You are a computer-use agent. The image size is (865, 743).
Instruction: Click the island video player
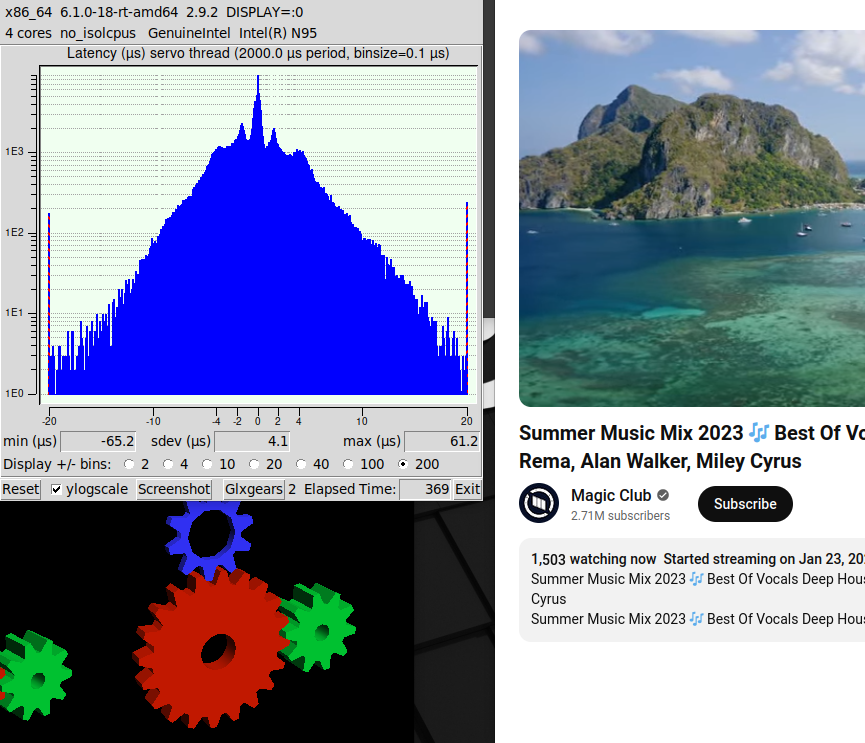[x=692, y=218]
